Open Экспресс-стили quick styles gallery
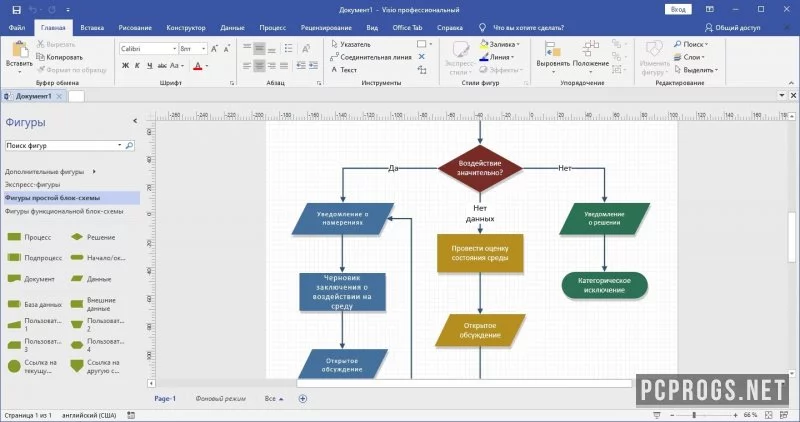Viewport: 800px width, 422px height. click(x=460, y=58)
